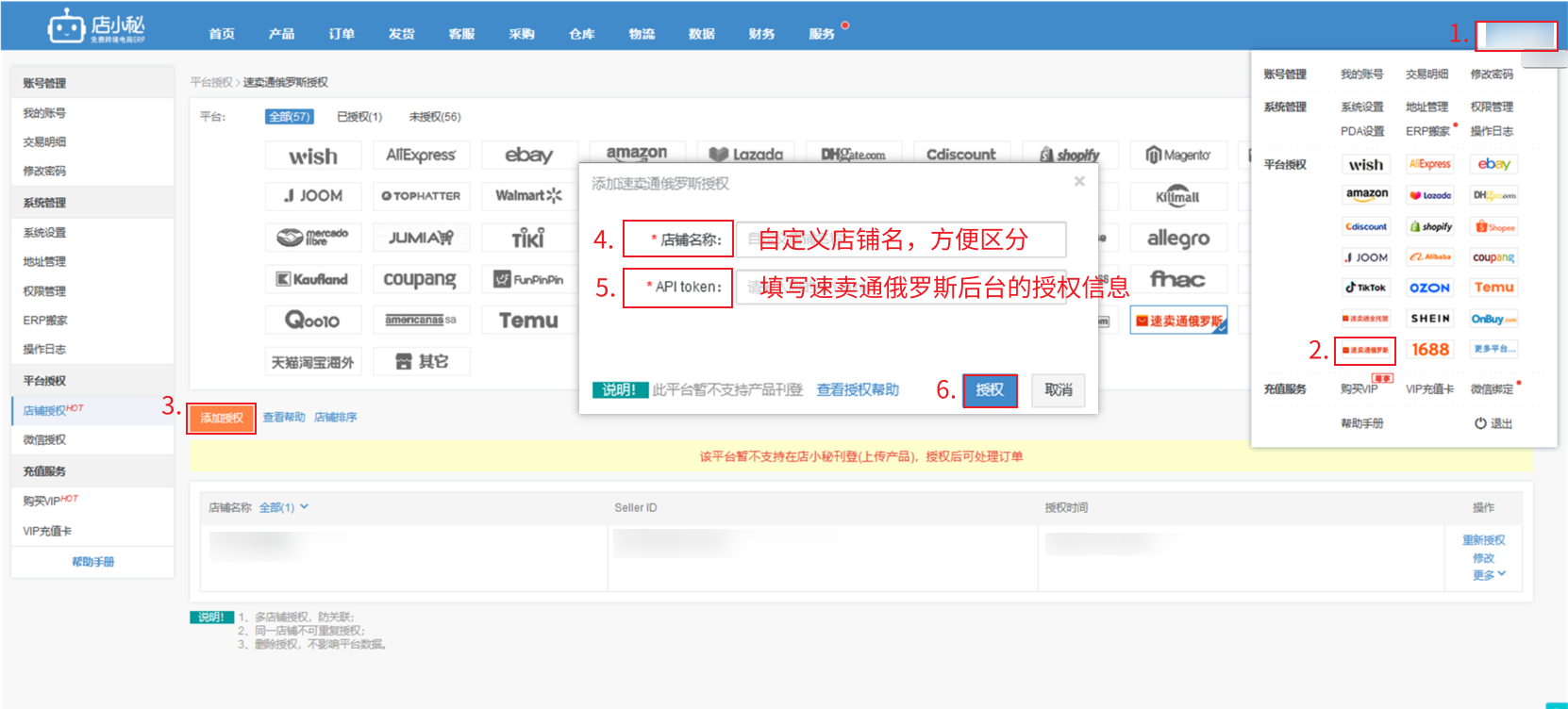Click TikTok logo in the dropdown panel
The image size is (1568, 709).
tap(1366, 288)
